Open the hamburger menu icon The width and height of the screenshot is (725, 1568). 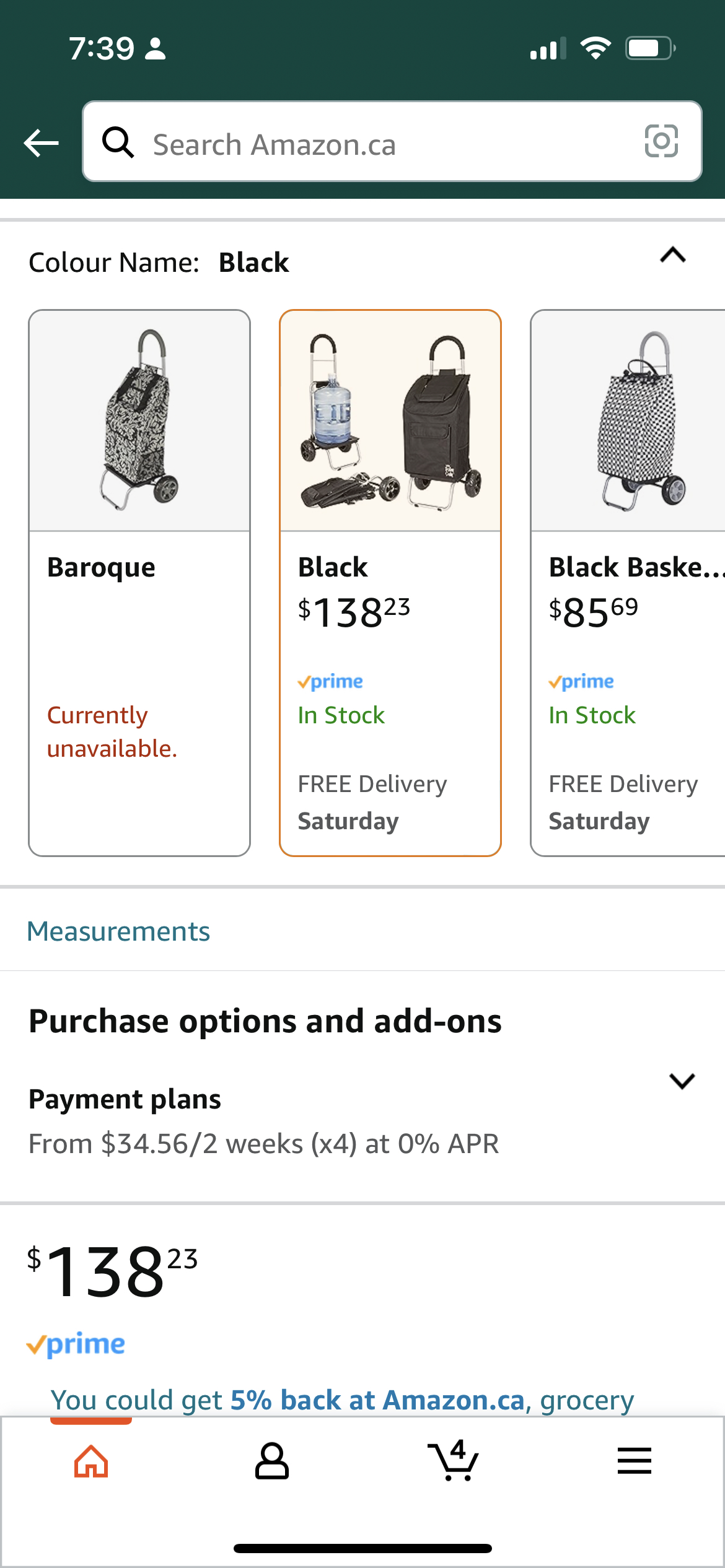[635, 1461]
